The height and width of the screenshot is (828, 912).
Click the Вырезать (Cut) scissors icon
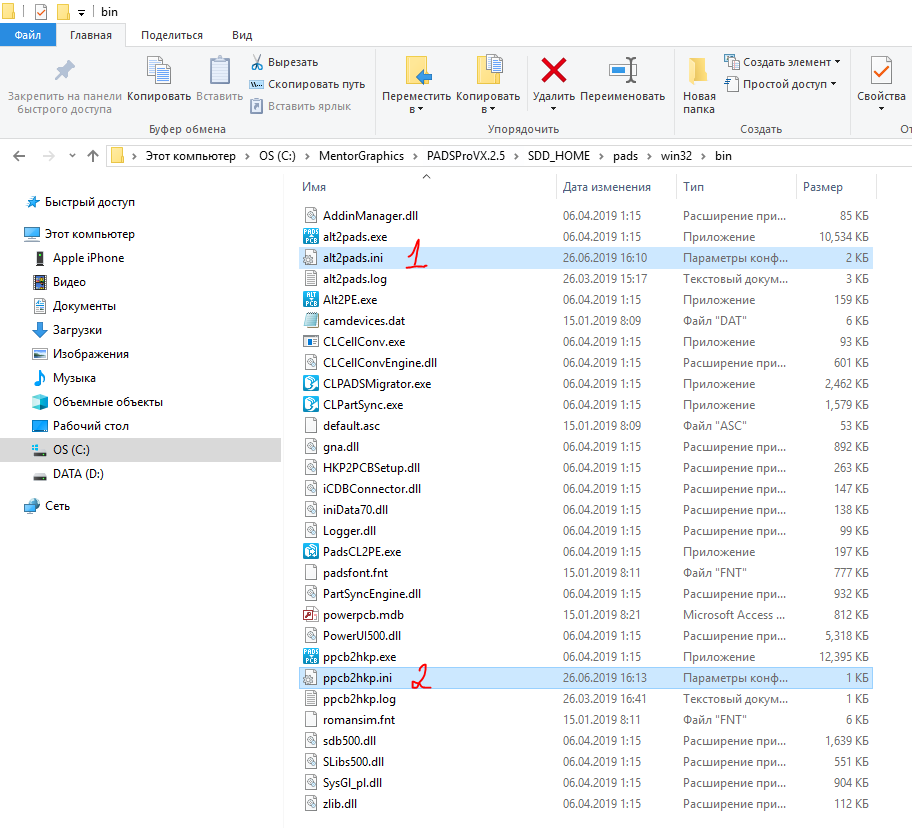[x=256, y=62]
